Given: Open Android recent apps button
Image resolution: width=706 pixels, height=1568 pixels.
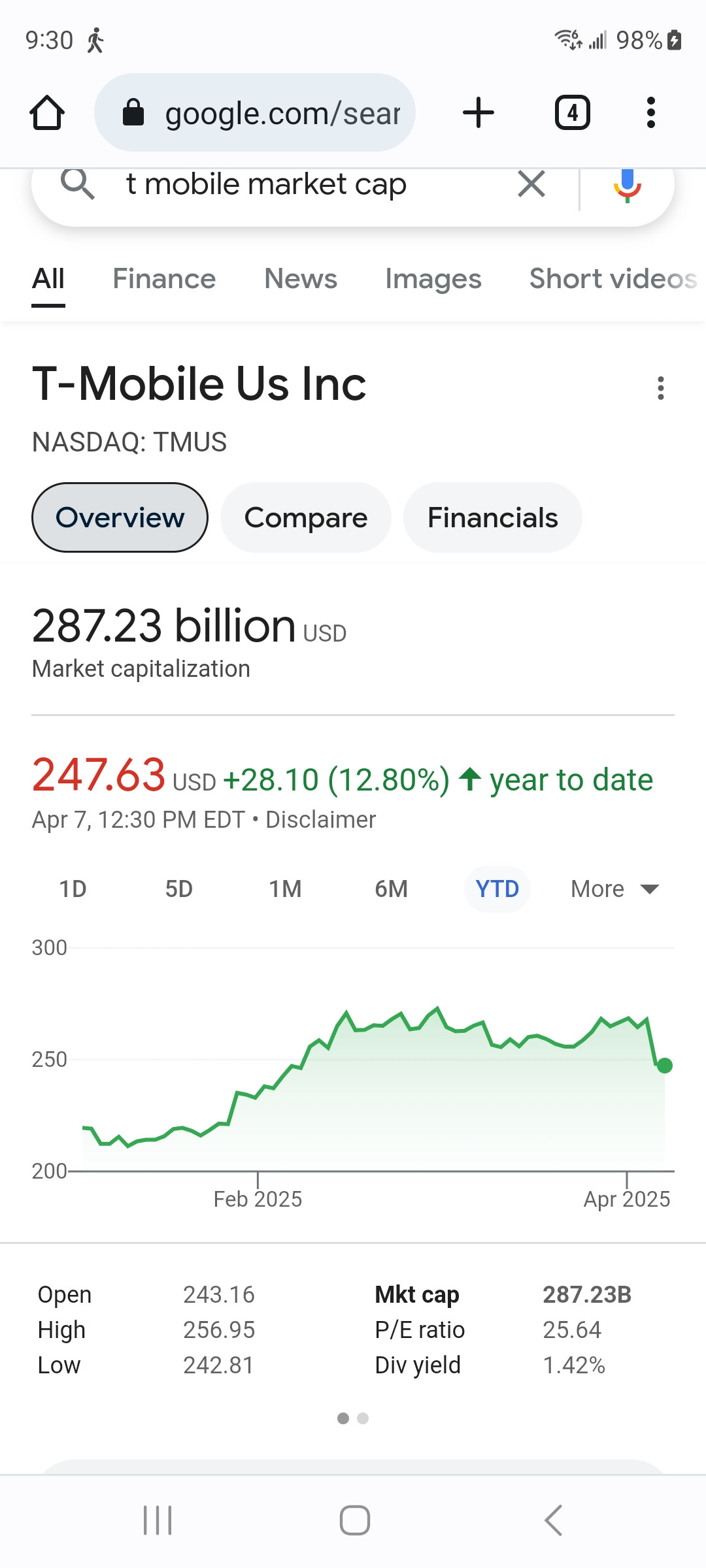Looking at the screenshot, I should (x=158, y=1520).
